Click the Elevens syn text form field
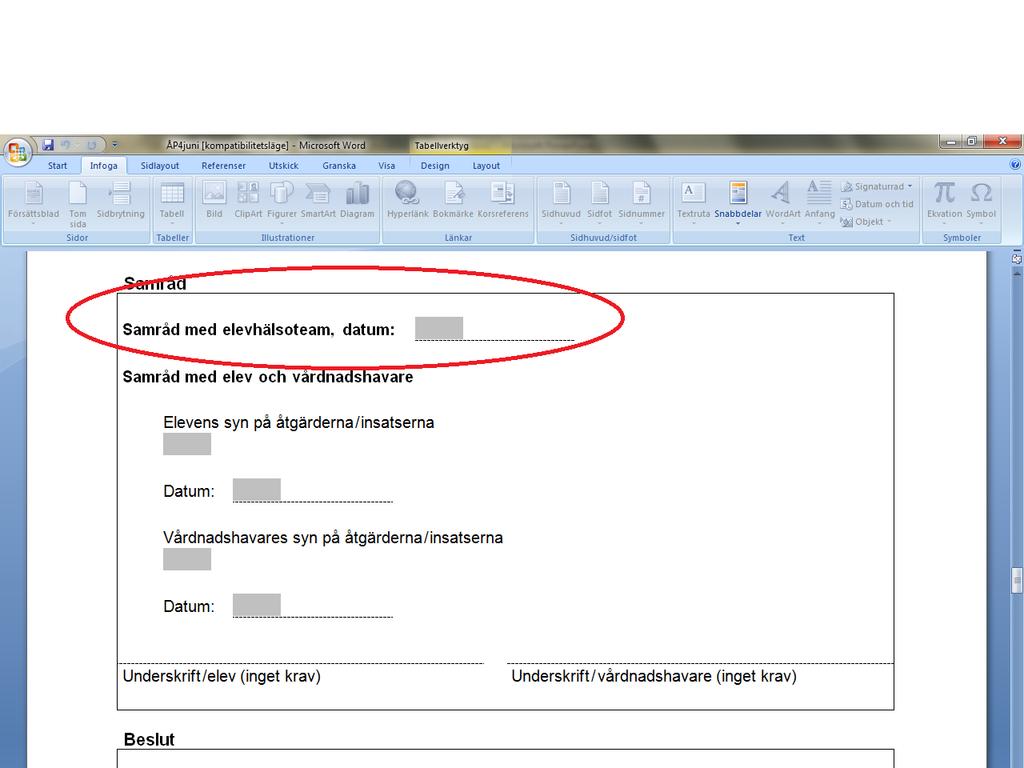 [187, 443]
